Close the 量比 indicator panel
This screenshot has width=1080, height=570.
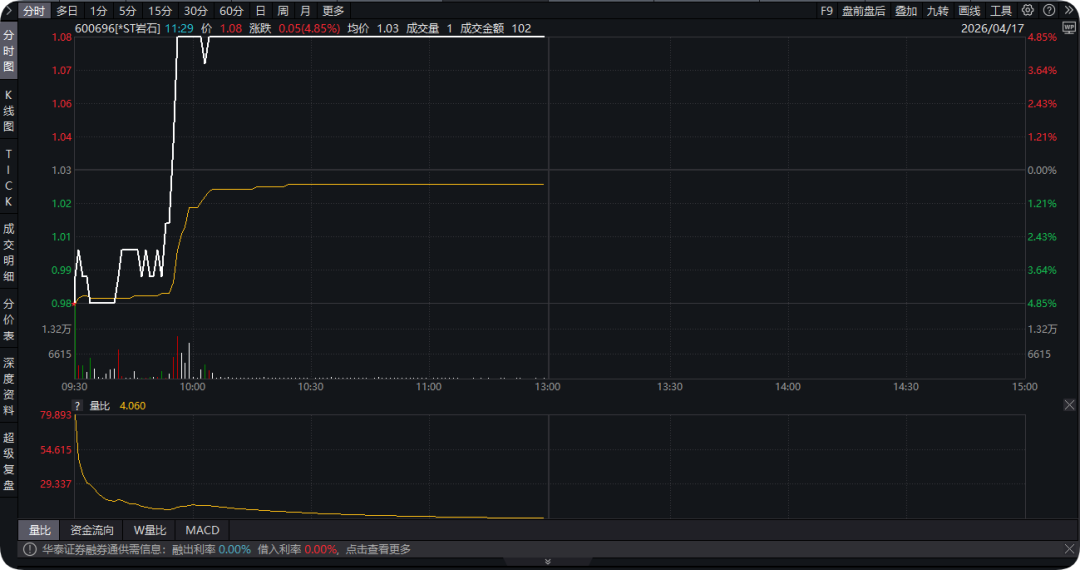point(1069,405)
